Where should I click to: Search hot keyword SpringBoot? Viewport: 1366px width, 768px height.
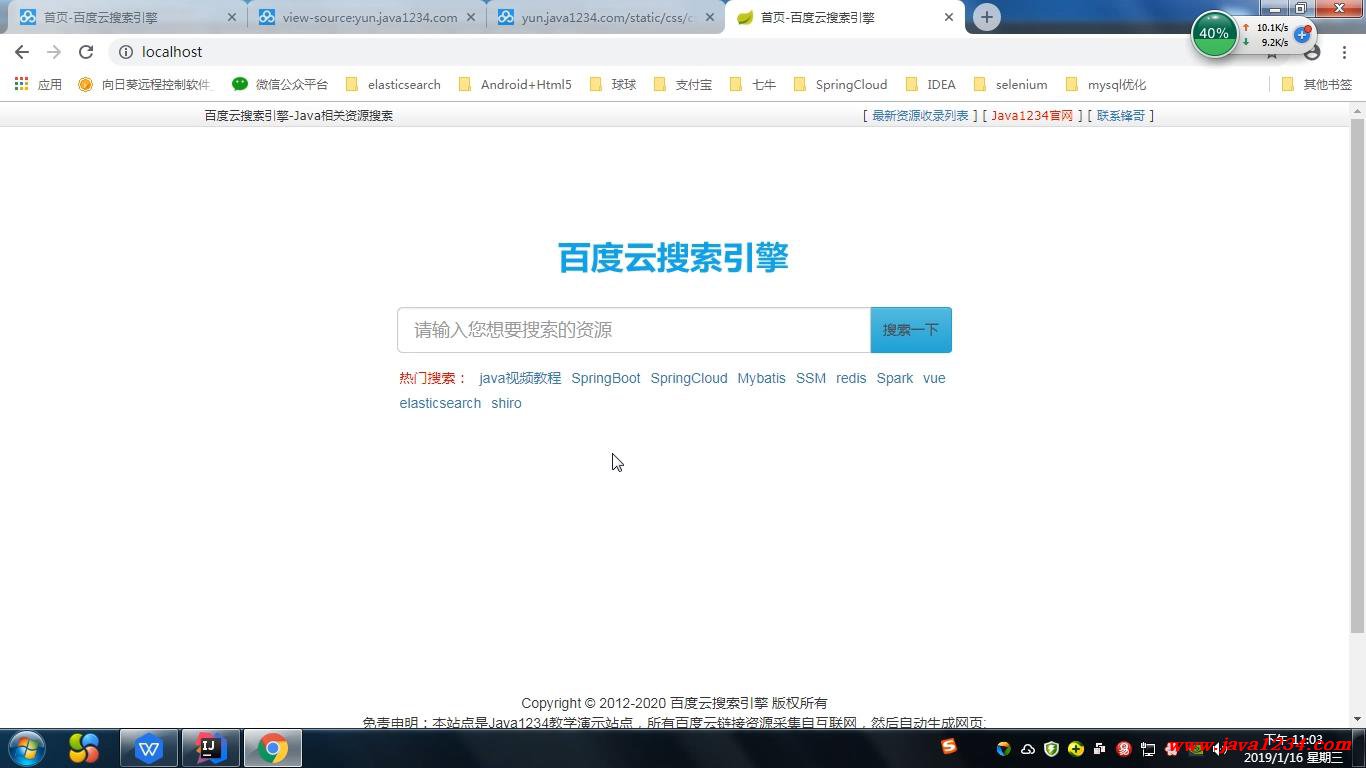[x=606, y=378]
